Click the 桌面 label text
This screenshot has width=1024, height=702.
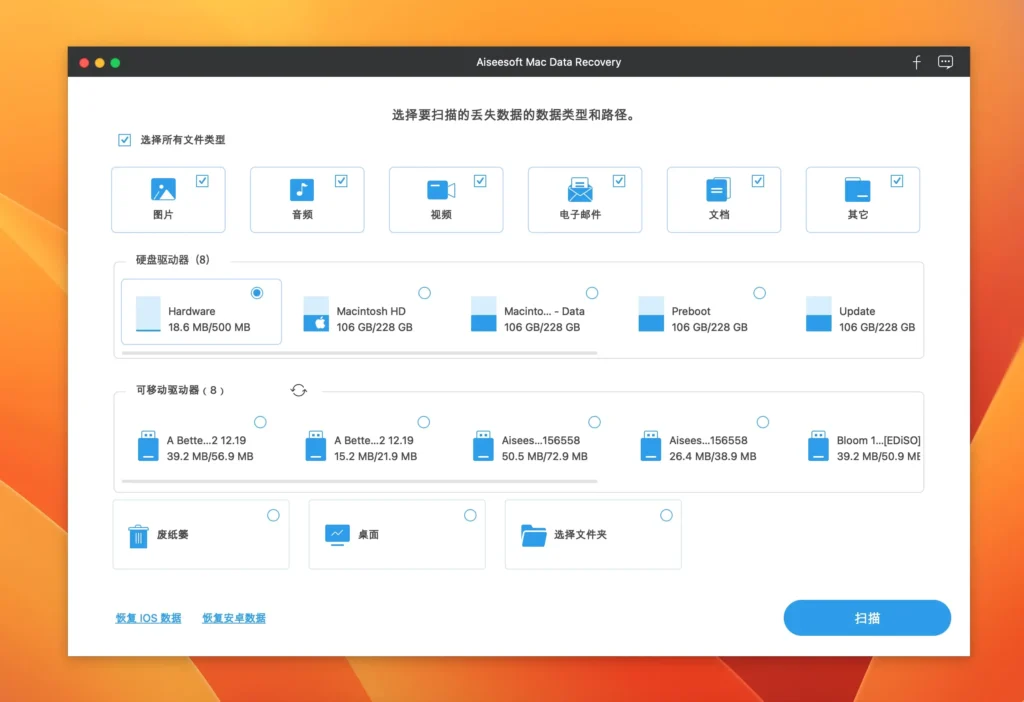[368, 534]
